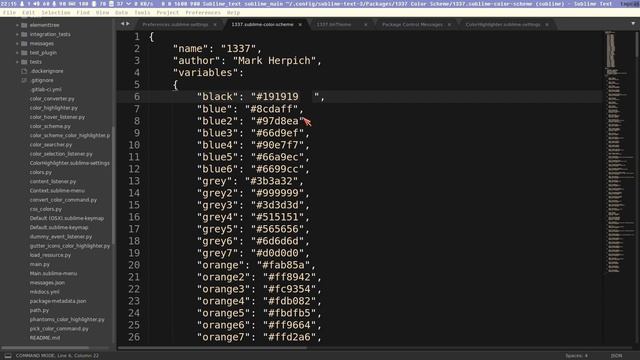
Task: Open the View menu
Action: [102, 13]
